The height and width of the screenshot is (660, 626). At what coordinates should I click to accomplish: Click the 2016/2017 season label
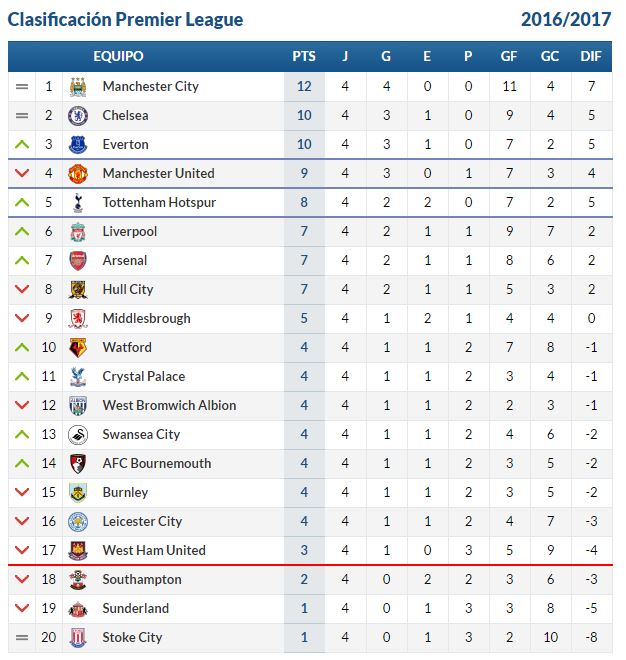click(x=566, y=20)
